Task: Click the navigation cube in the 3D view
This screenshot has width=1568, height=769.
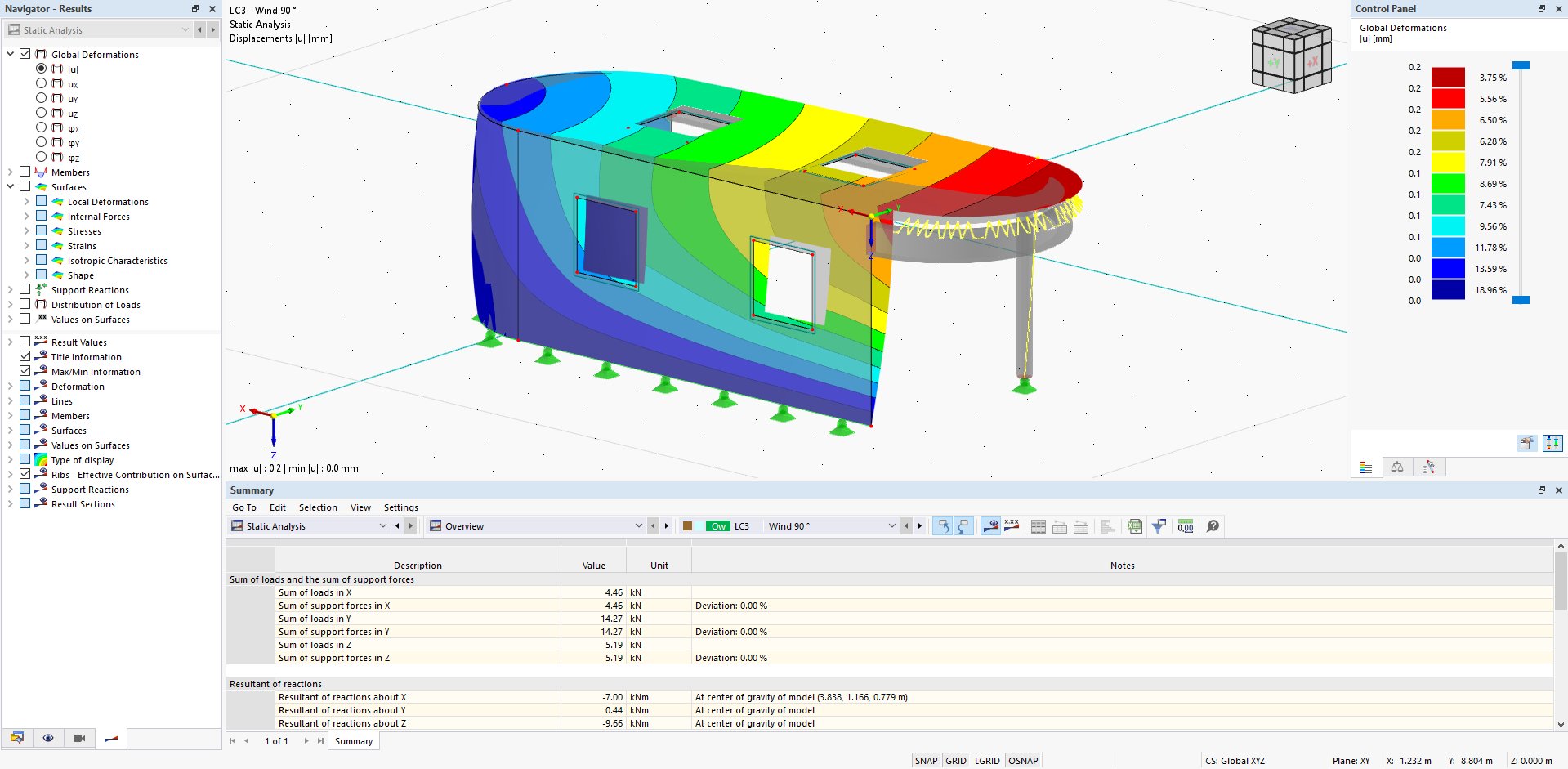Action: tap(1292, 56)
